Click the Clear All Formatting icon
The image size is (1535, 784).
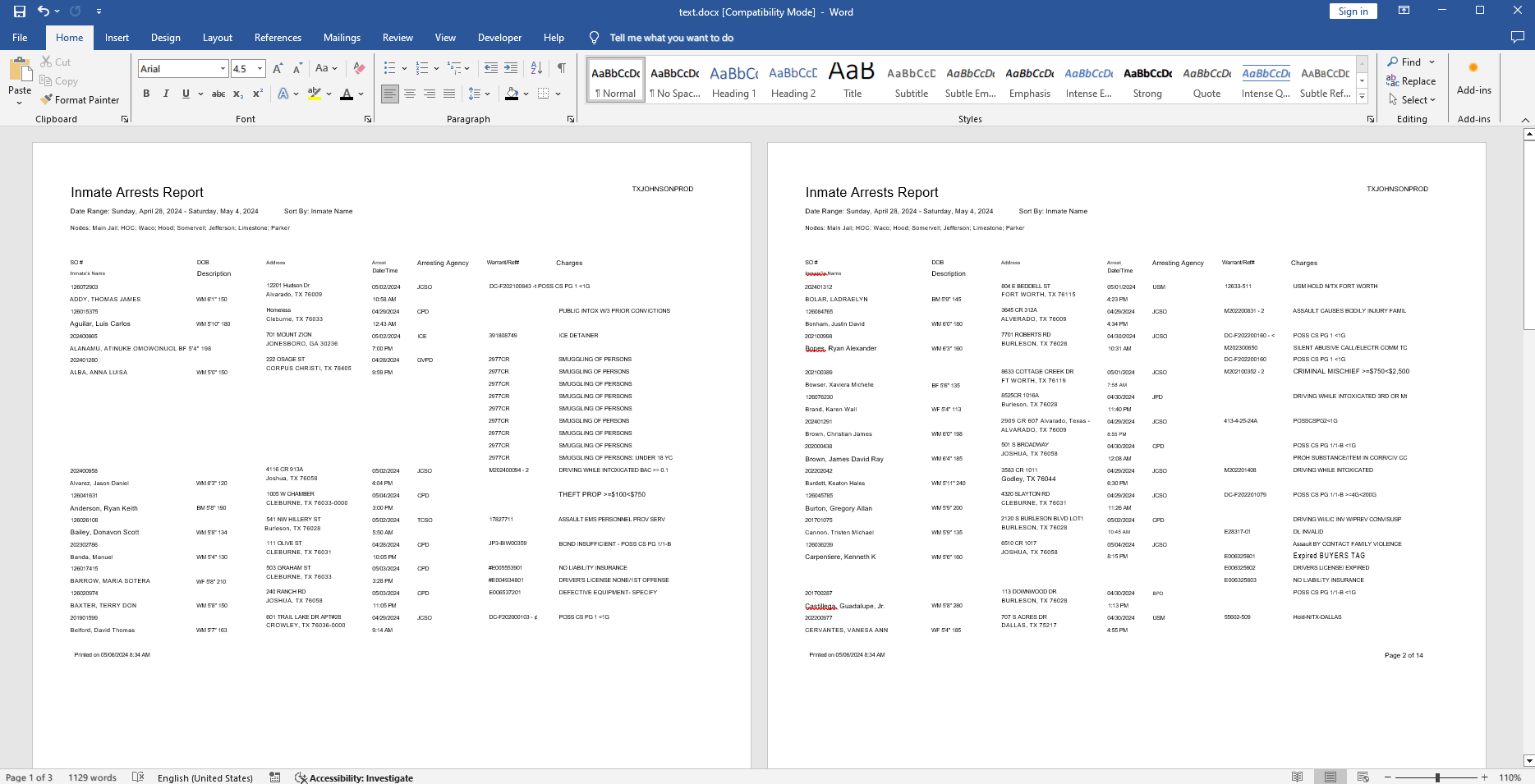tap(359, 68)
